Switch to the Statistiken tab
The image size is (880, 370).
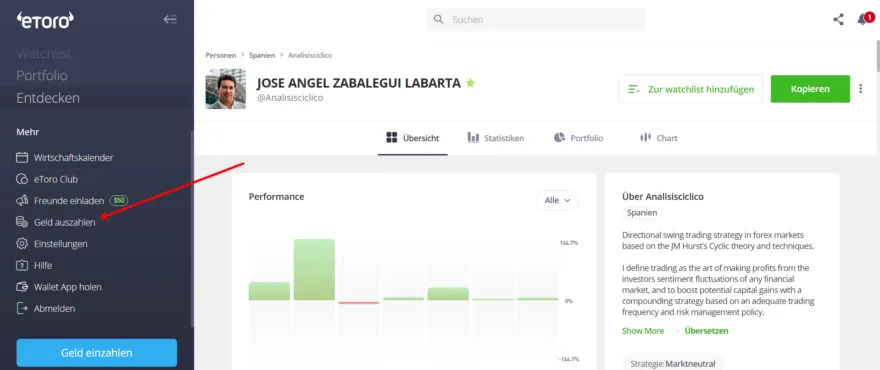coord(496,138)
